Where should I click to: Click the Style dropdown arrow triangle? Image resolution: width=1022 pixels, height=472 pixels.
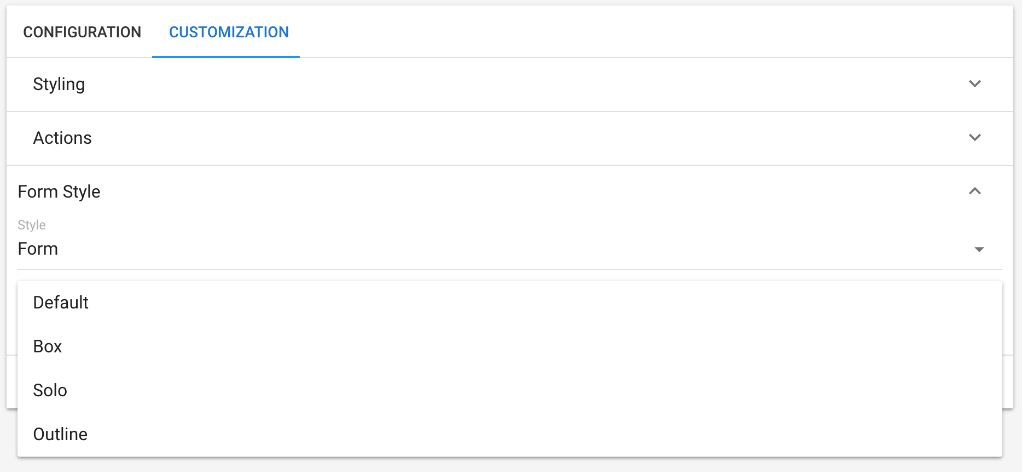(979, 249)
